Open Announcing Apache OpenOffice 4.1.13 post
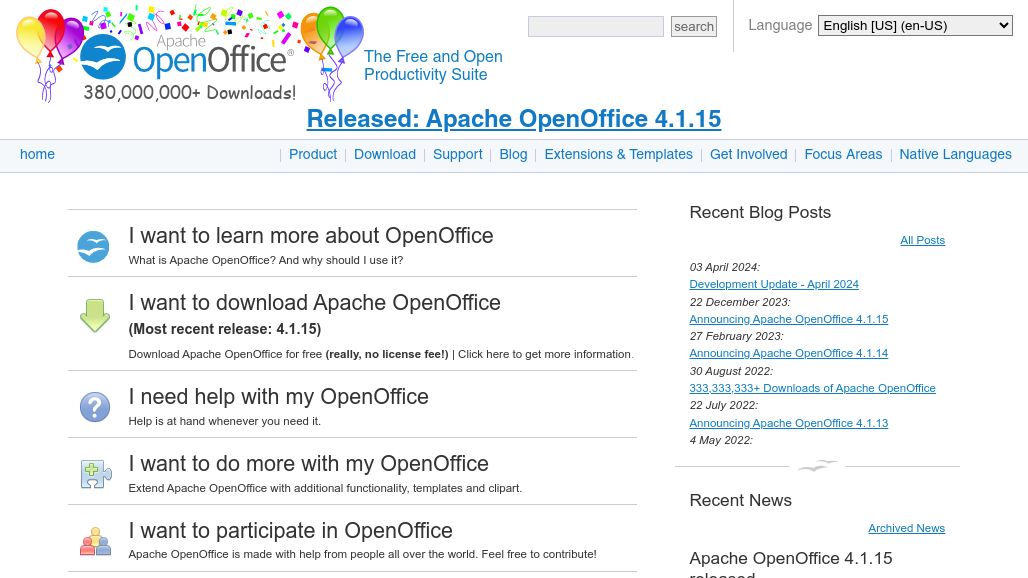 pos(789,423)
